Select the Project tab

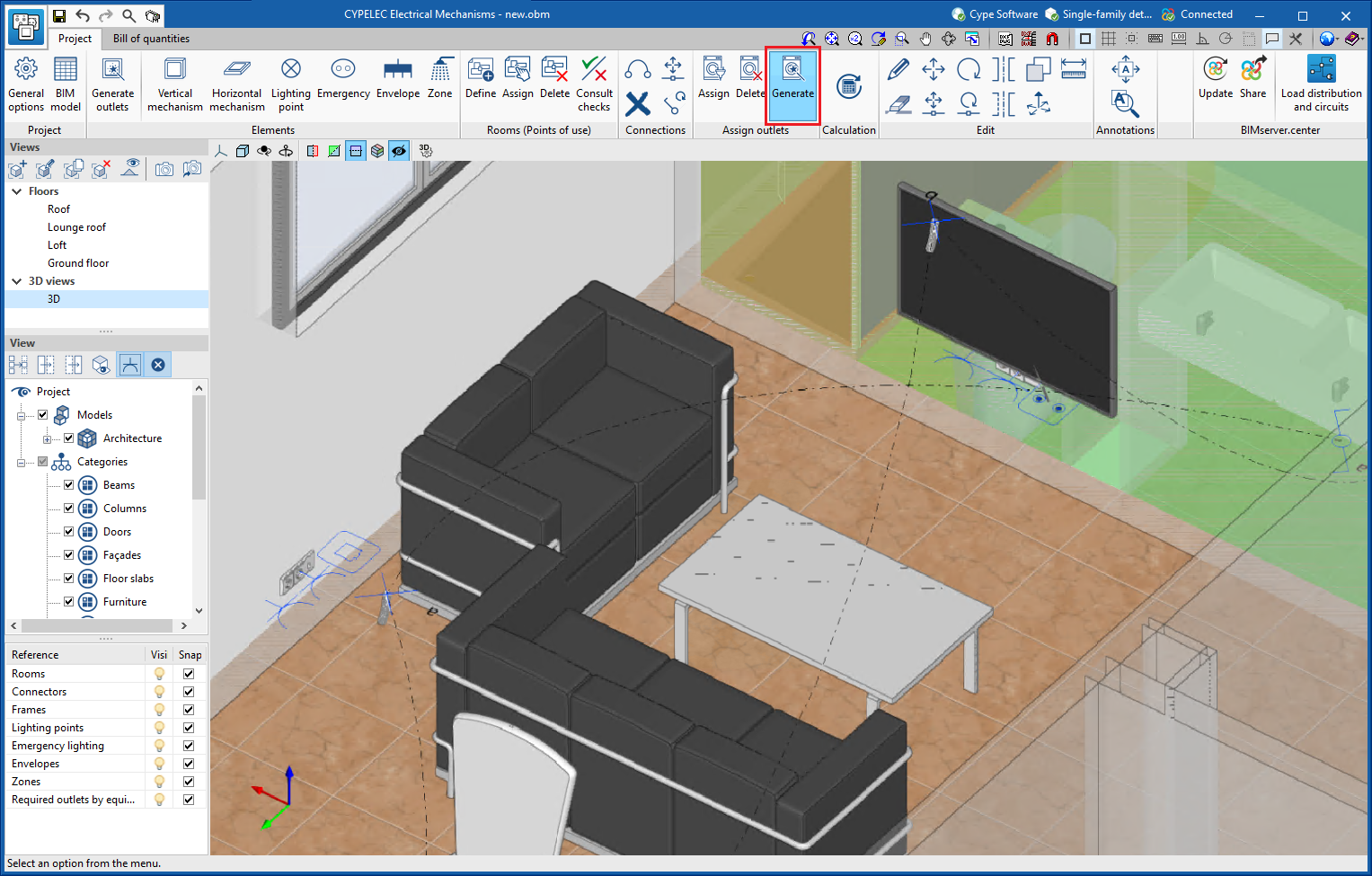(x=75, y=39)
